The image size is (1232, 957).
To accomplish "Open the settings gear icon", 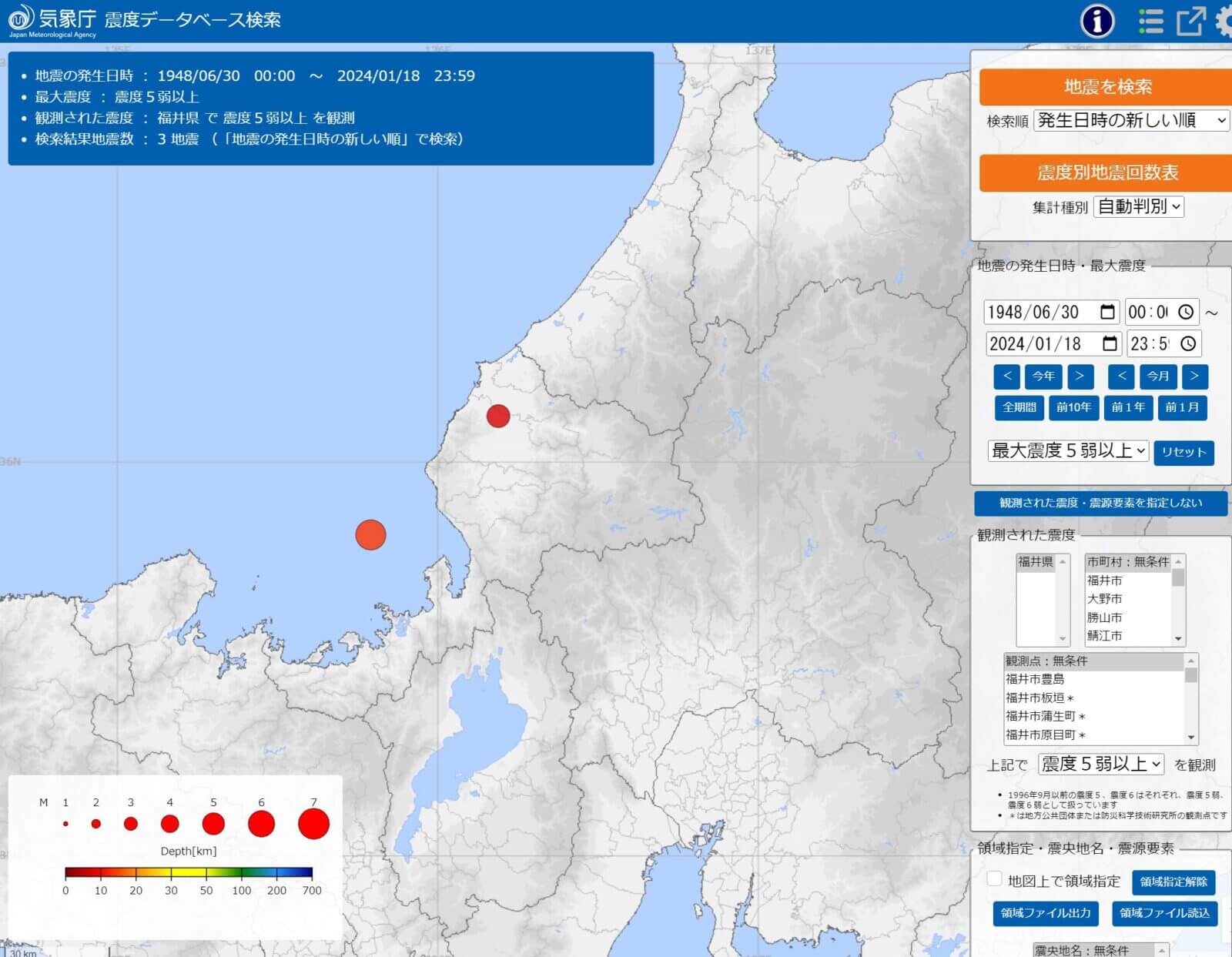I will click(x=1224, y=21).
